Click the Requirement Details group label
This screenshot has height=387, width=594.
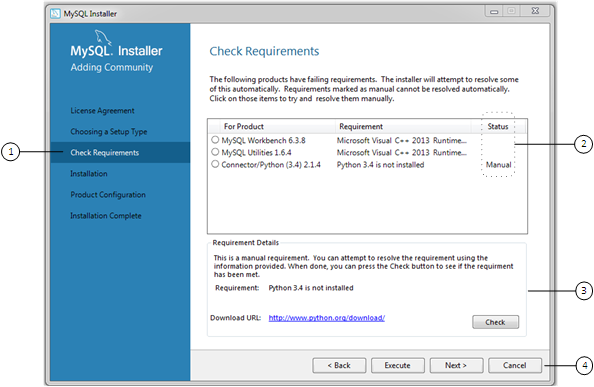(245, 243)
